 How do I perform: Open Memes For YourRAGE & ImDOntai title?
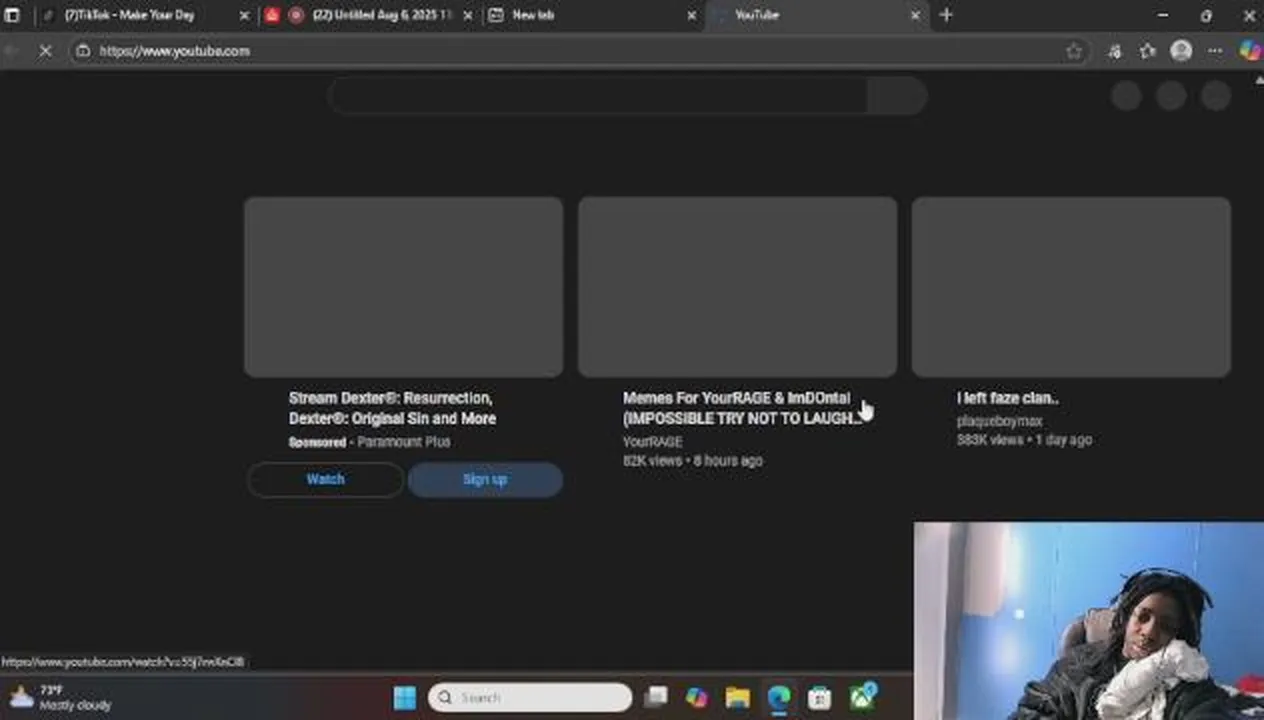click(741, 408)
